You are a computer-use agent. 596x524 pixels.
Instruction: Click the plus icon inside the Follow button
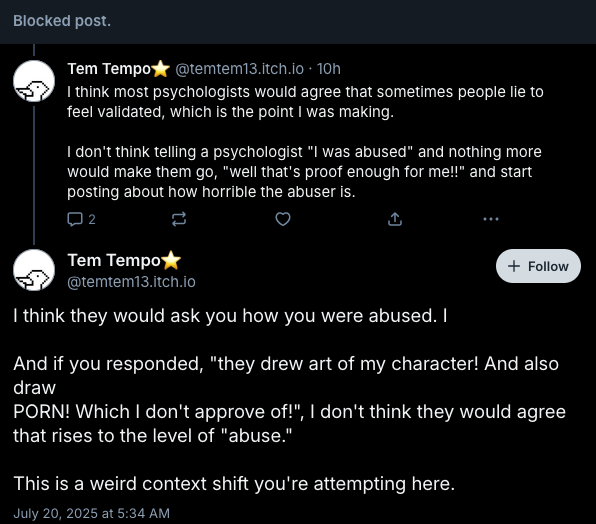(514, 266)
